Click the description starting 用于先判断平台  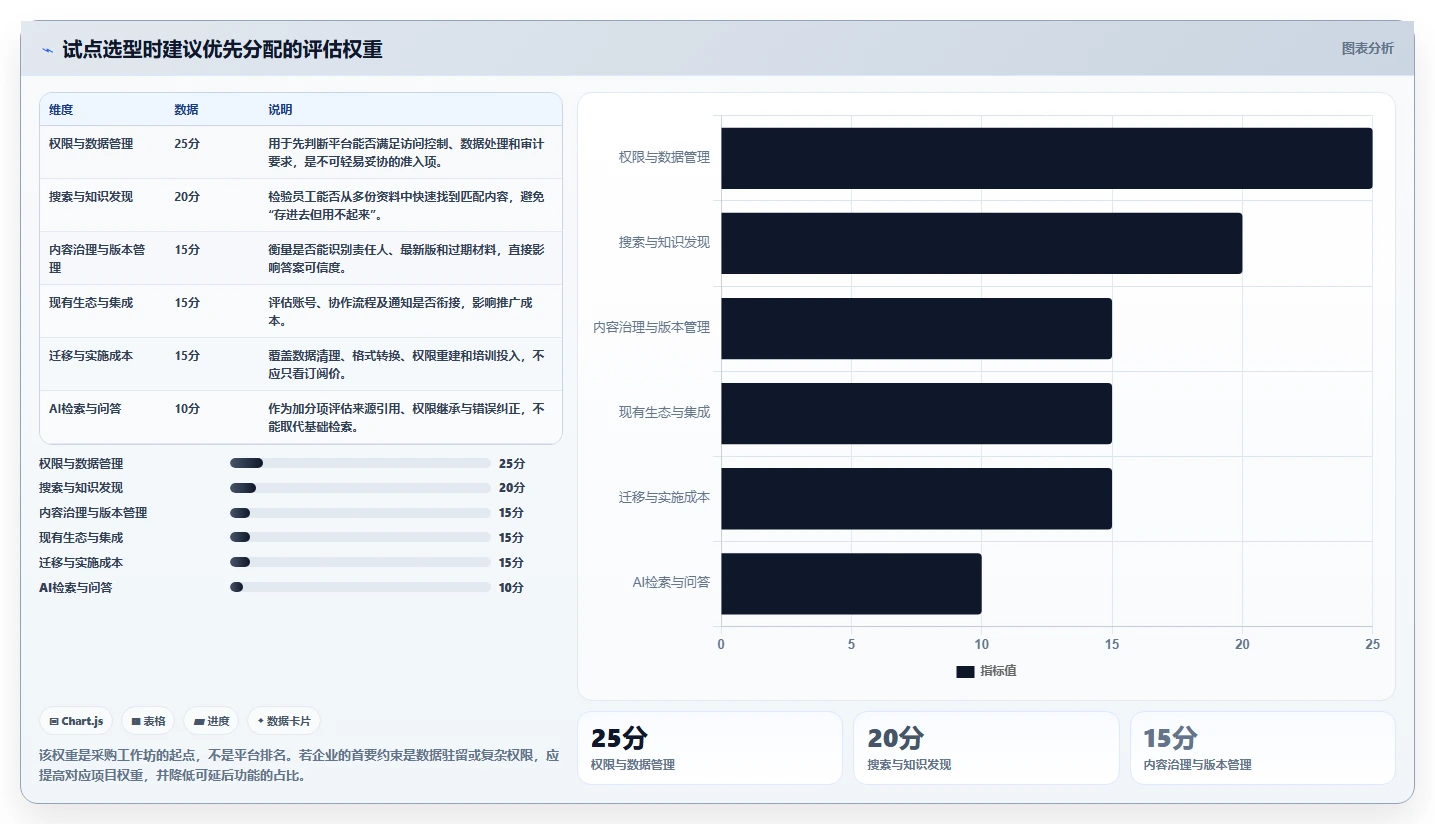tap(406, 152)
